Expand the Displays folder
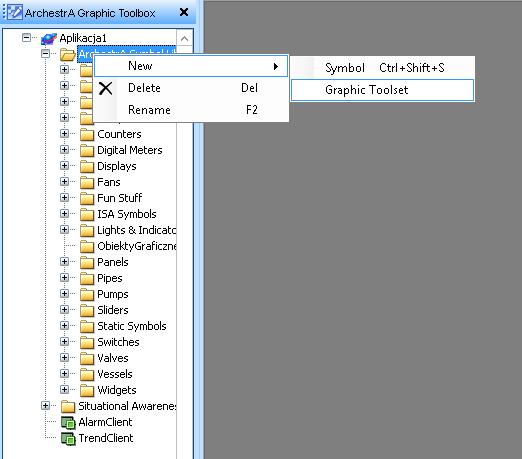The height and width of the screenshot is (459, 522). coord(64,166)
